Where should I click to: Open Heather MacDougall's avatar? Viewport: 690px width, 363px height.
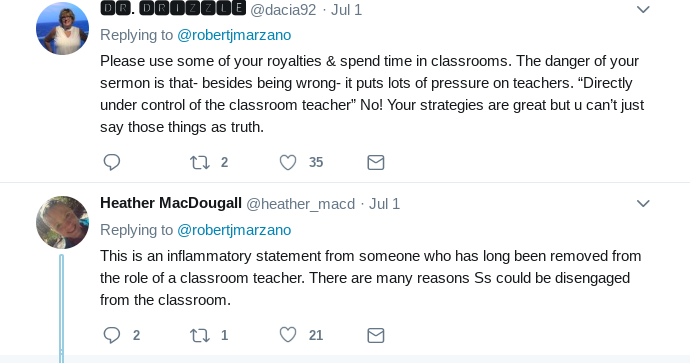(62, 222)
